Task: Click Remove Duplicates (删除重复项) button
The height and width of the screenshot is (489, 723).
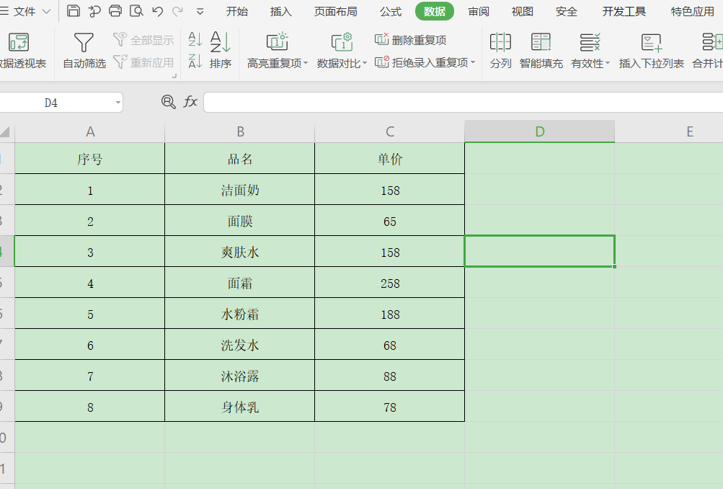Action: pyautogui.click(x=410, y=40)
